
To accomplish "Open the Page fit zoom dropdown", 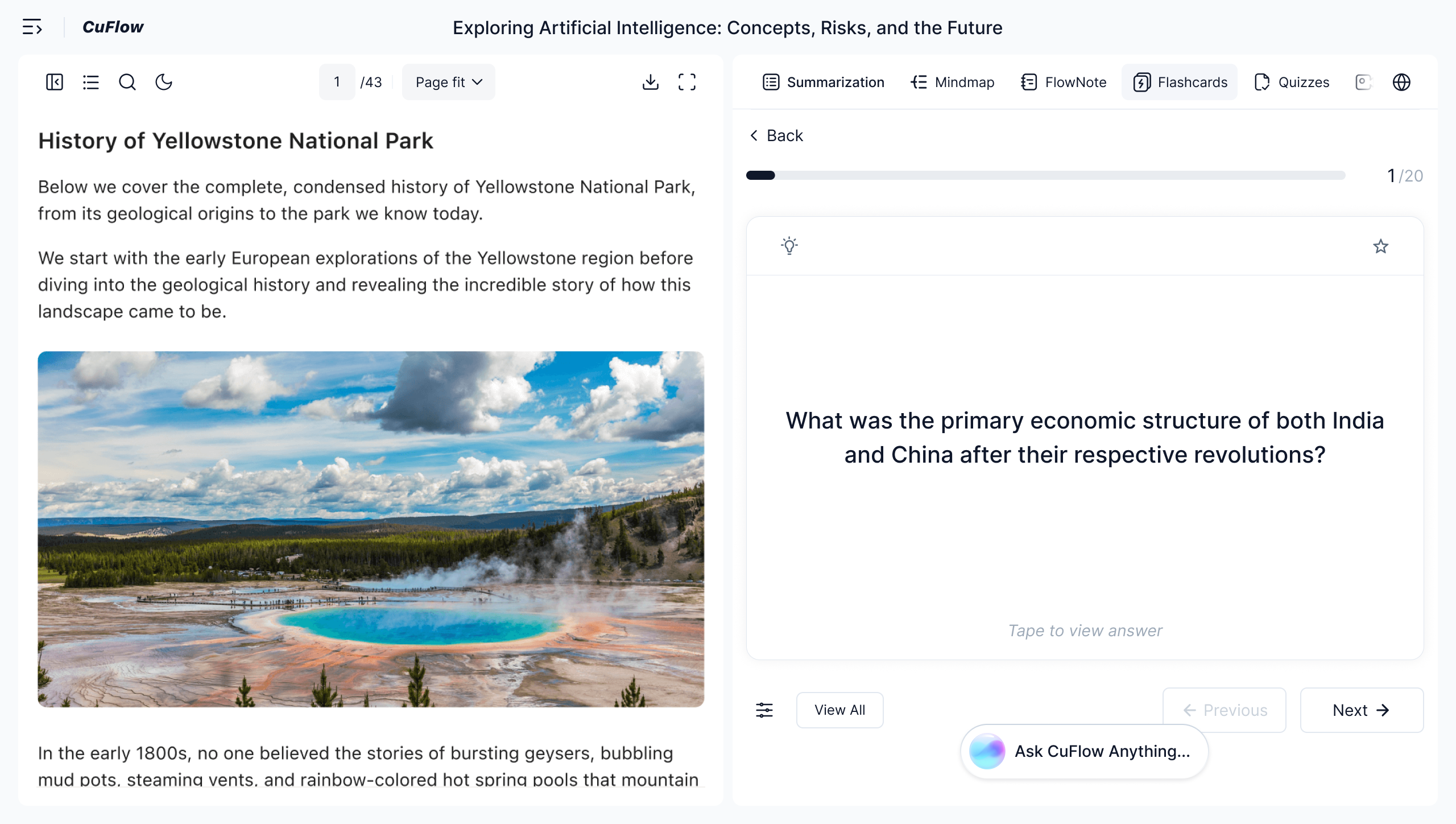I will [449, 82].
